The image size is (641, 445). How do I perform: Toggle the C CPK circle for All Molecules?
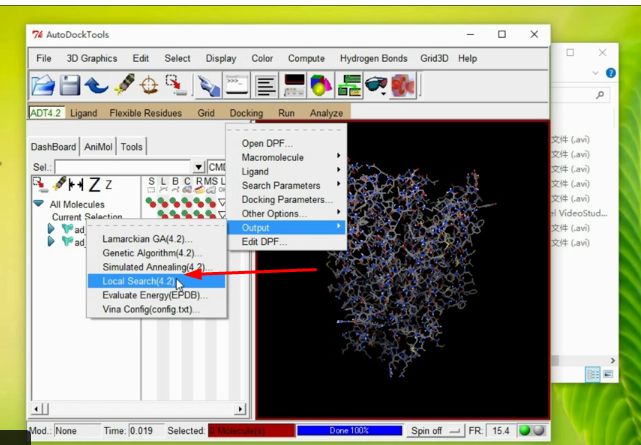click(x=185, y=201)
